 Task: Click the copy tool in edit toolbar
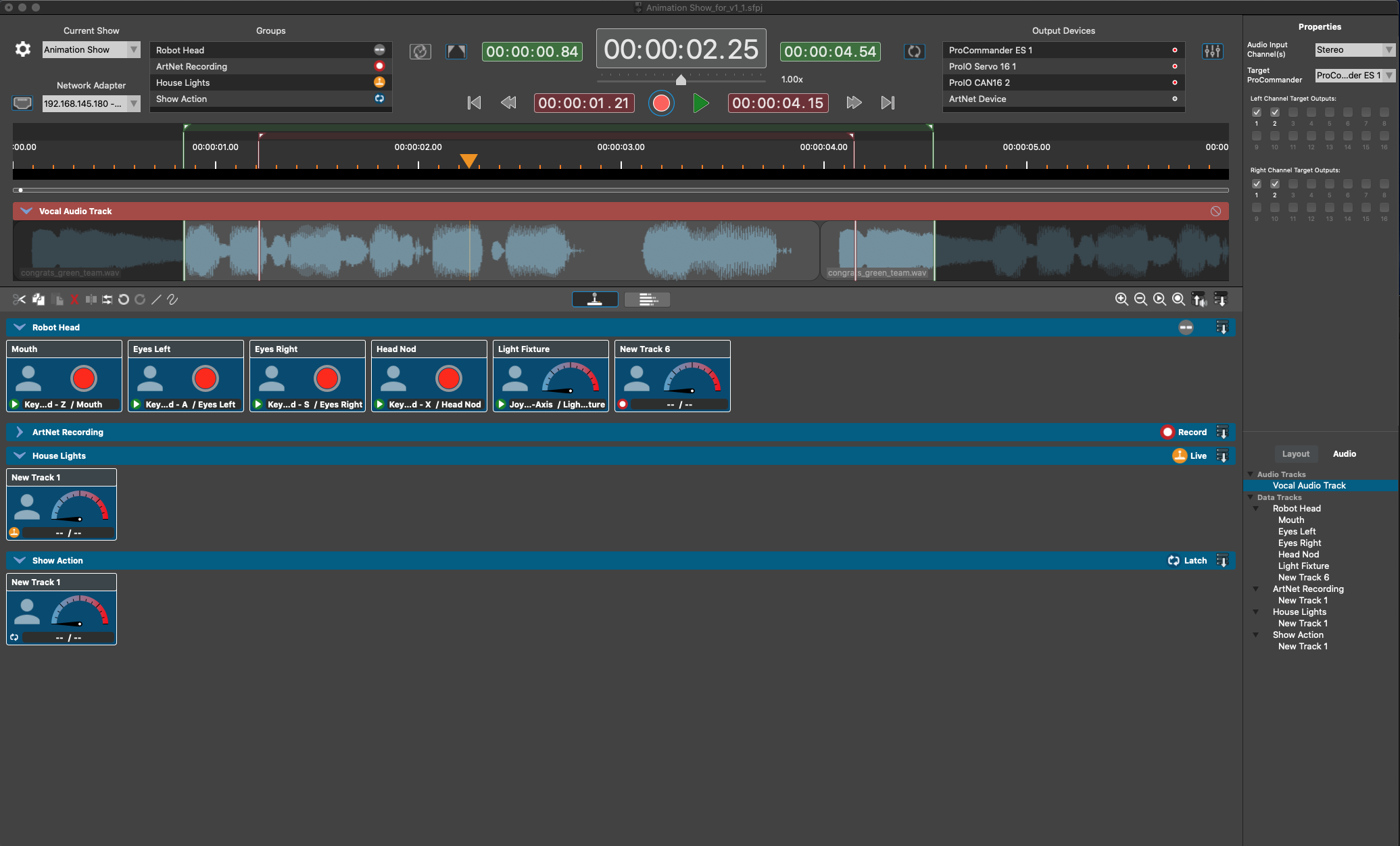(39, 299)
